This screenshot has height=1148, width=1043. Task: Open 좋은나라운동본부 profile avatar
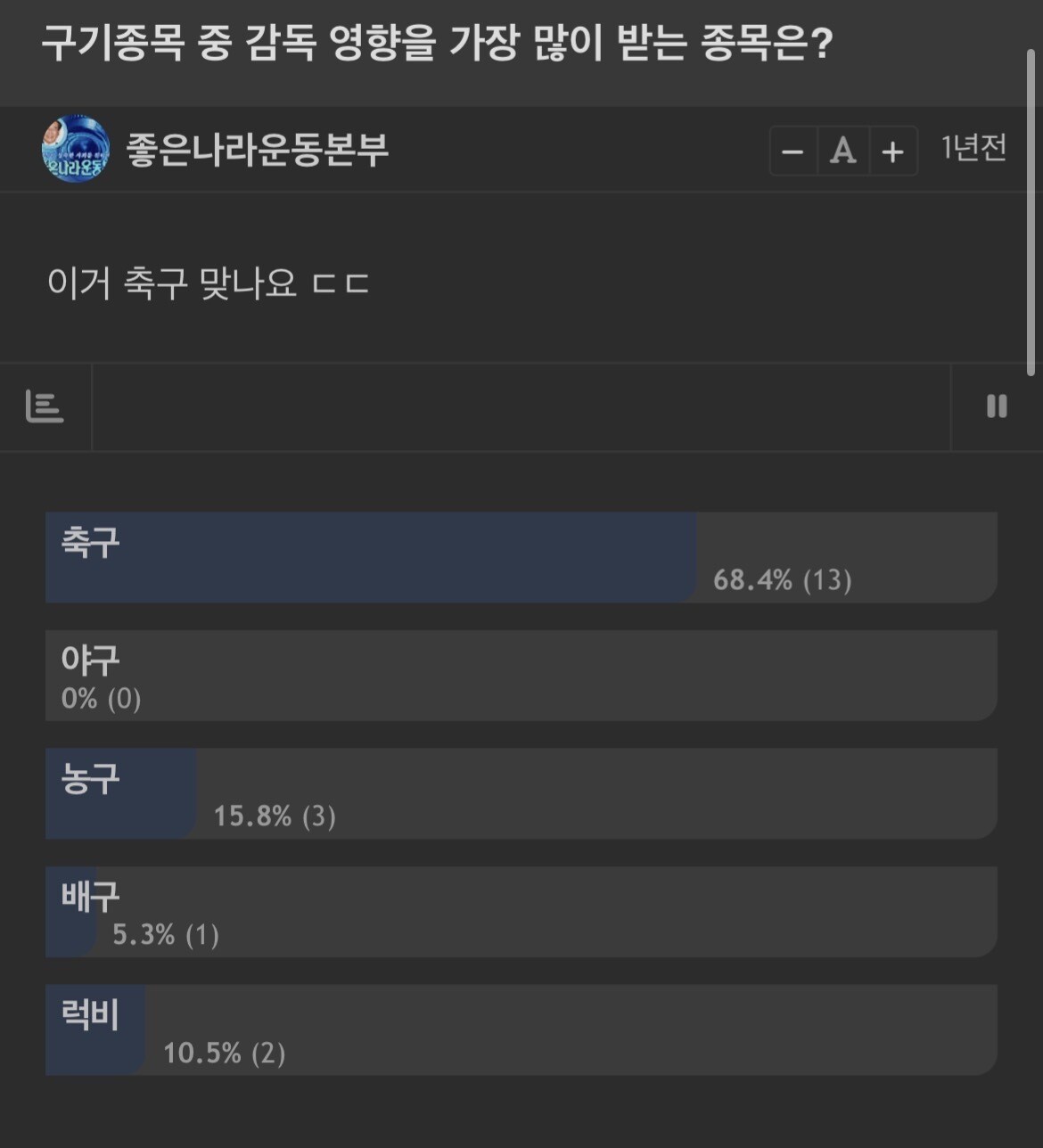pos(76,149)
